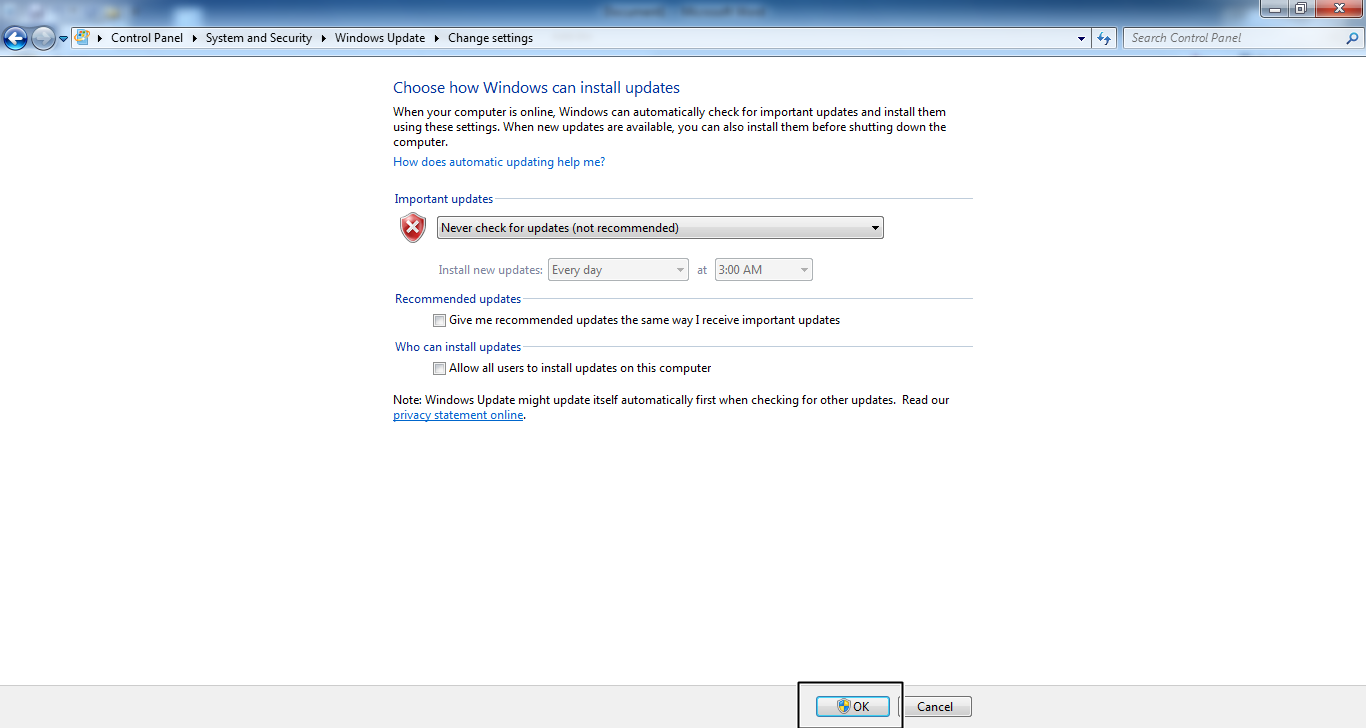Click 'Choose how Windows can install updates' heading

click(536, 88)
